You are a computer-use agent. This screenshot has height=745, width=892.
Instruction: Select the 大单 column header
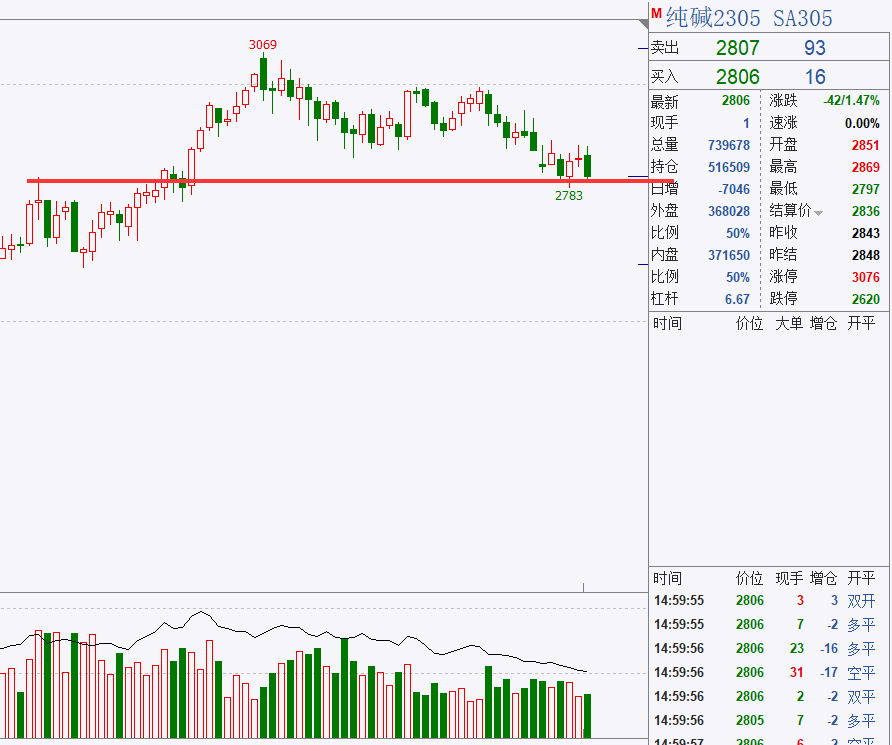point(788,323)
